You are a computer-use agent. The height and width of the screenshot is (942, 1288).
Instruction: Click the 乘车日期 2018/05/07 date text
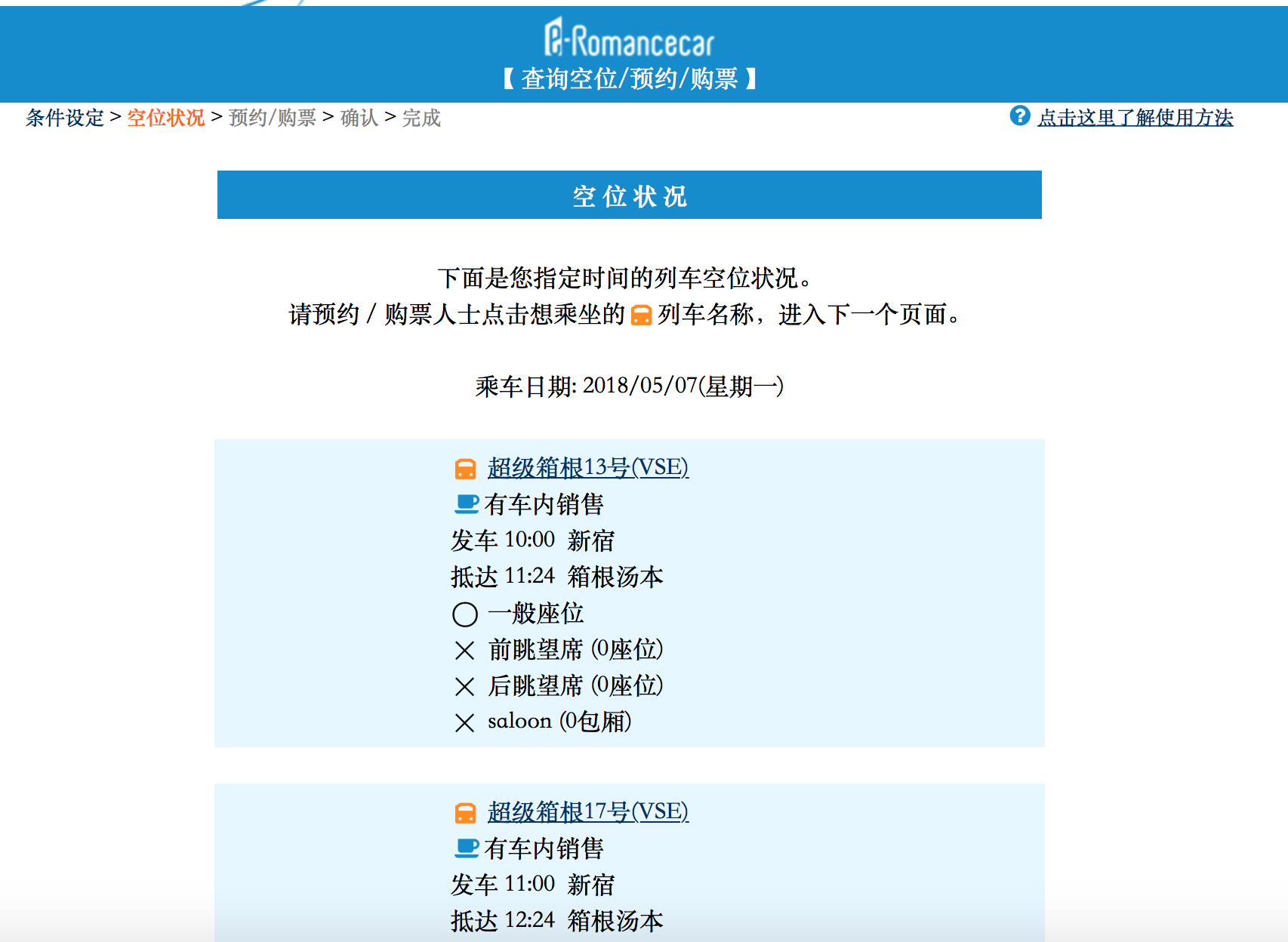coord(630,386)
